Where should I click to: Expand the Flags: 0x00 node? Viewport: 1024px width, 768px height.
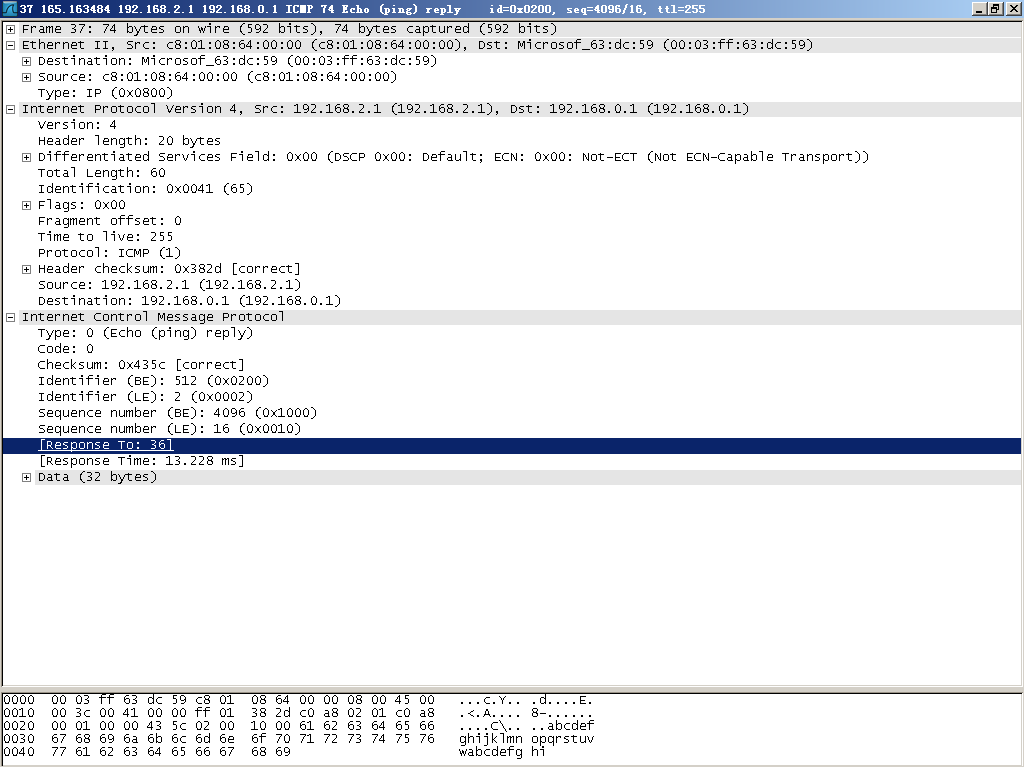pos(26,205)
